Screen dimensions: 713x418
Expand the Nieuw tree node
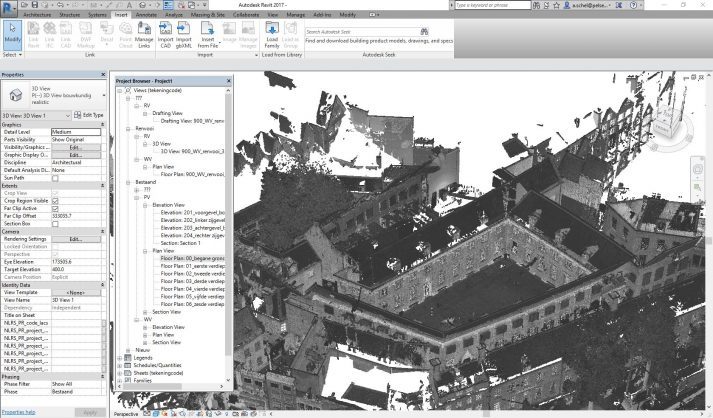(128, 350)
